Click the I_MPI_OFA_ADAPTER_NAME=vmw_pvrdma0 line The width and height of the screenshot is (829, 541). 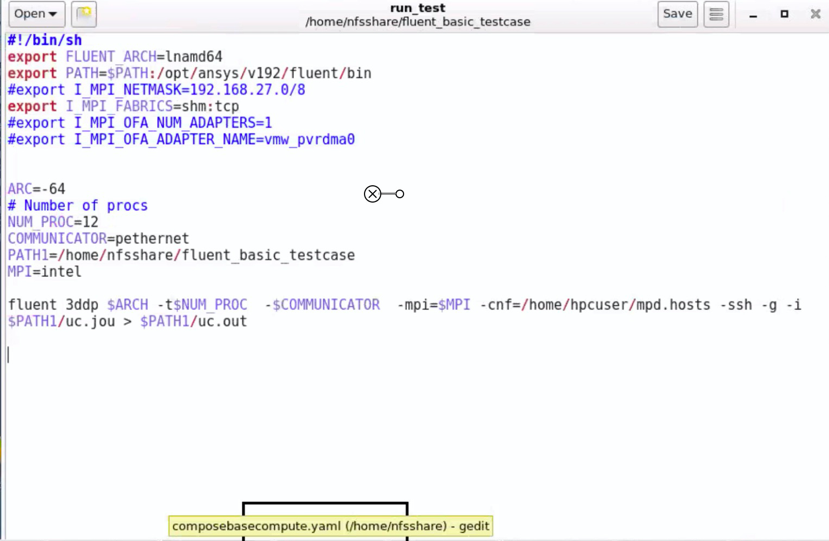[x=181, y=139]
